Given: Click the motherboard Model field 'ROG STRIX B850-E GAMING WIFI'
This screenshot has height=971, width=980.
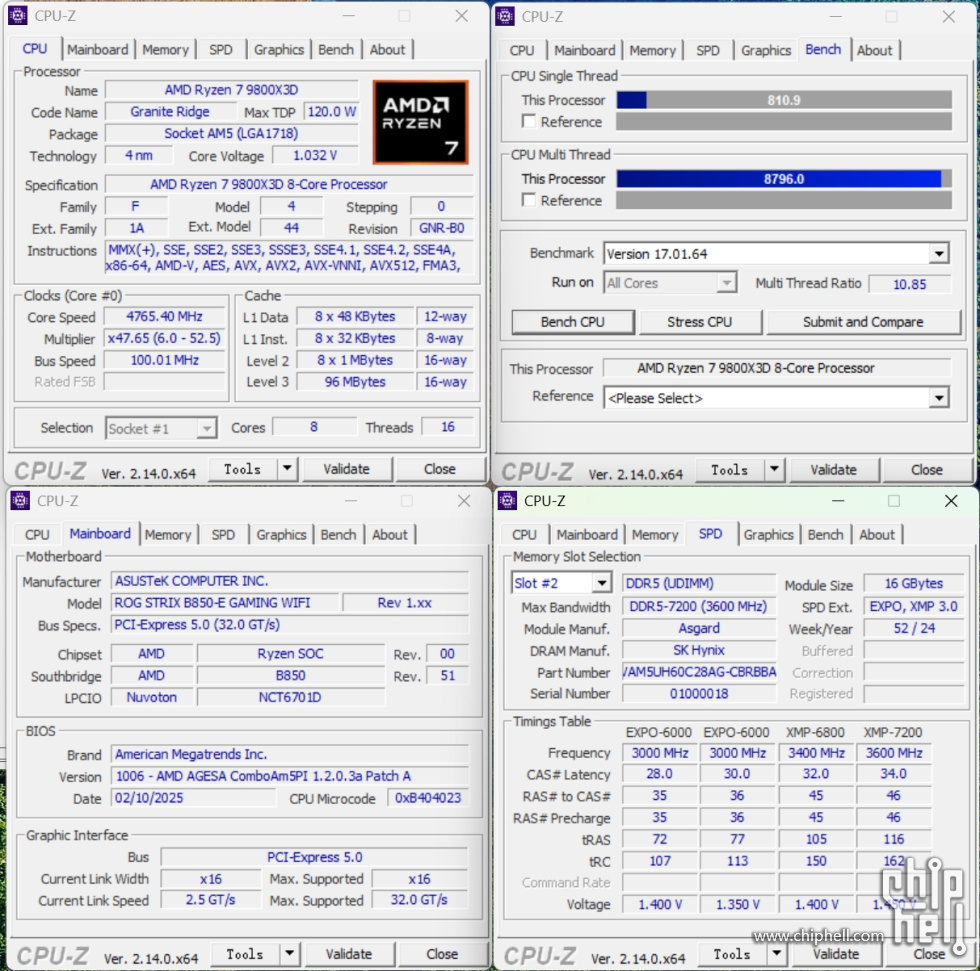Looking at the screenshot, I should click(x=226, y=603).
